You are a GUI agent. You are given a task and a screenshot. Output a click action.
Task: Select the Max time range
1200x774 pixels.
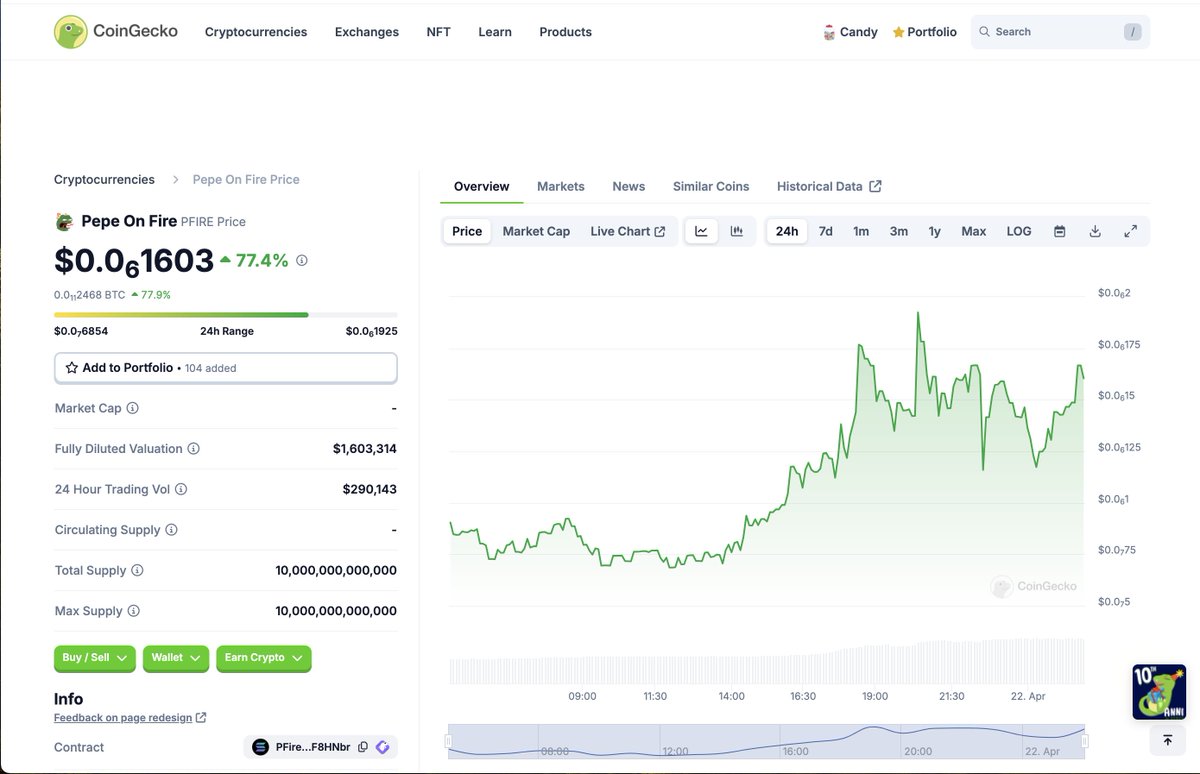click(974, 231)
